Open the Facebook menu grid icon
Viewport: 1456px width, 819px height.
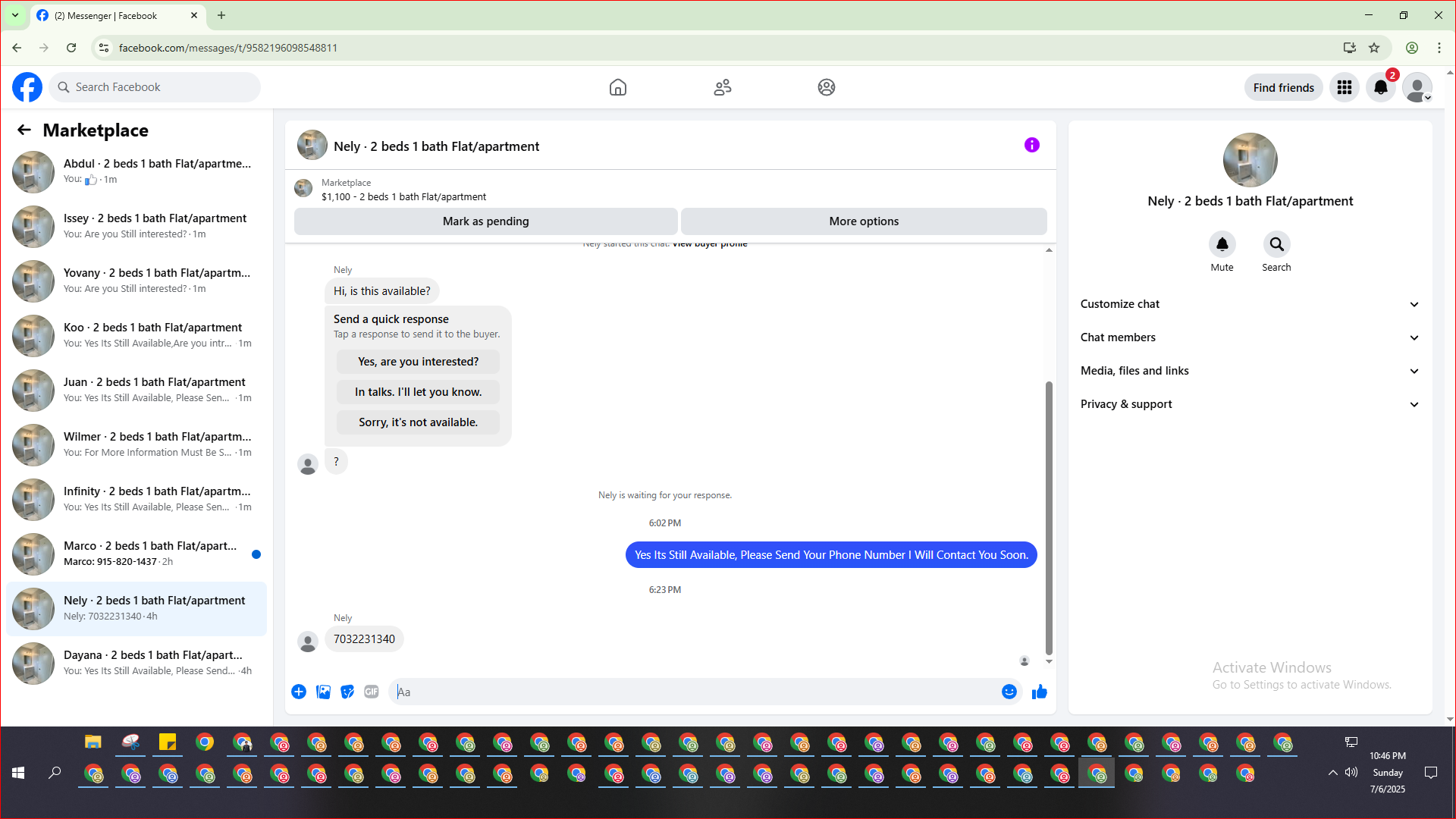(1344, 87)
